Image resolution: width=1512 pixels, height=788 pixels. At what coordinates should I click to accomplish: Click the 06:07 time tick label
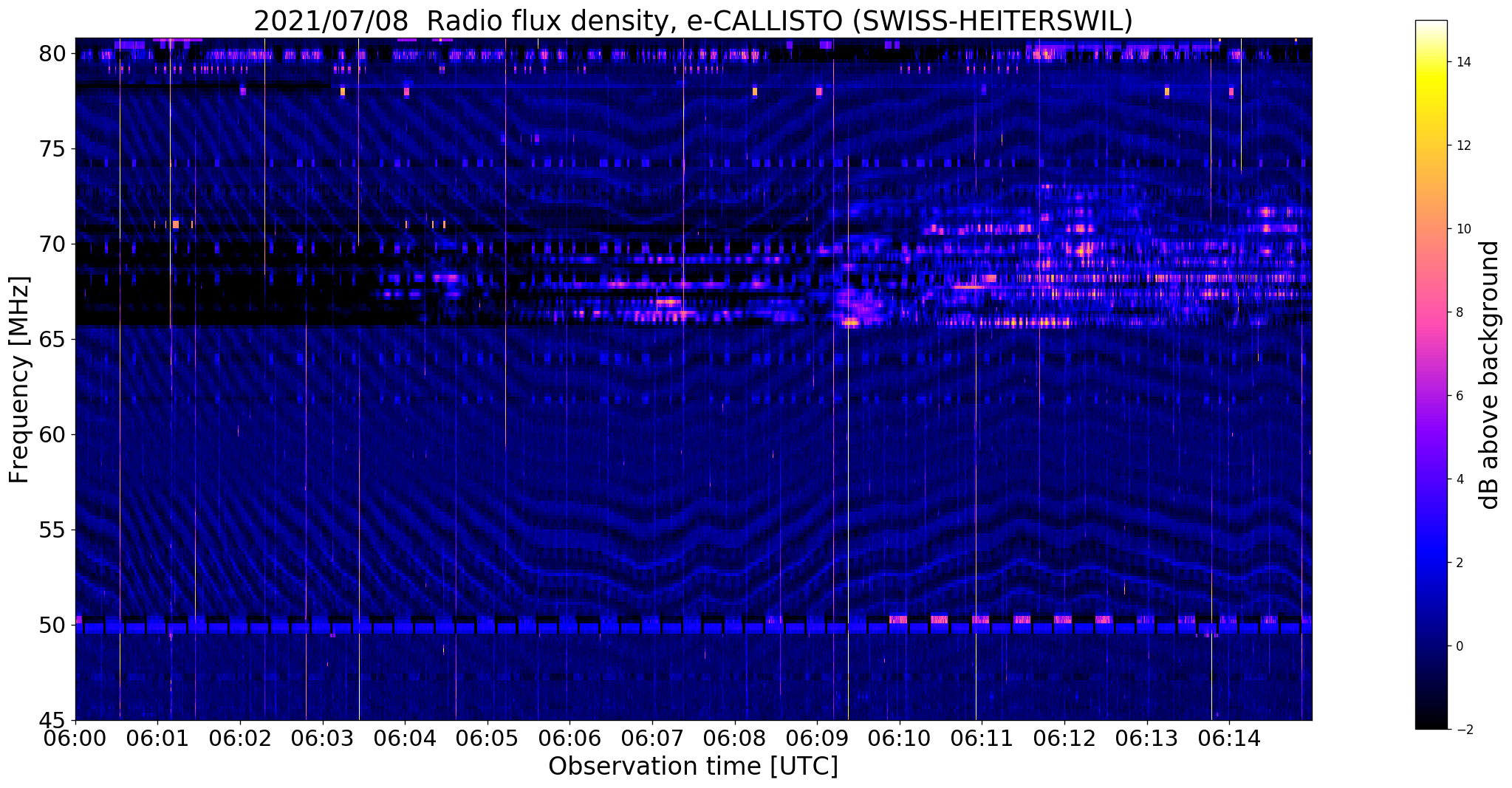pos(652,738)
